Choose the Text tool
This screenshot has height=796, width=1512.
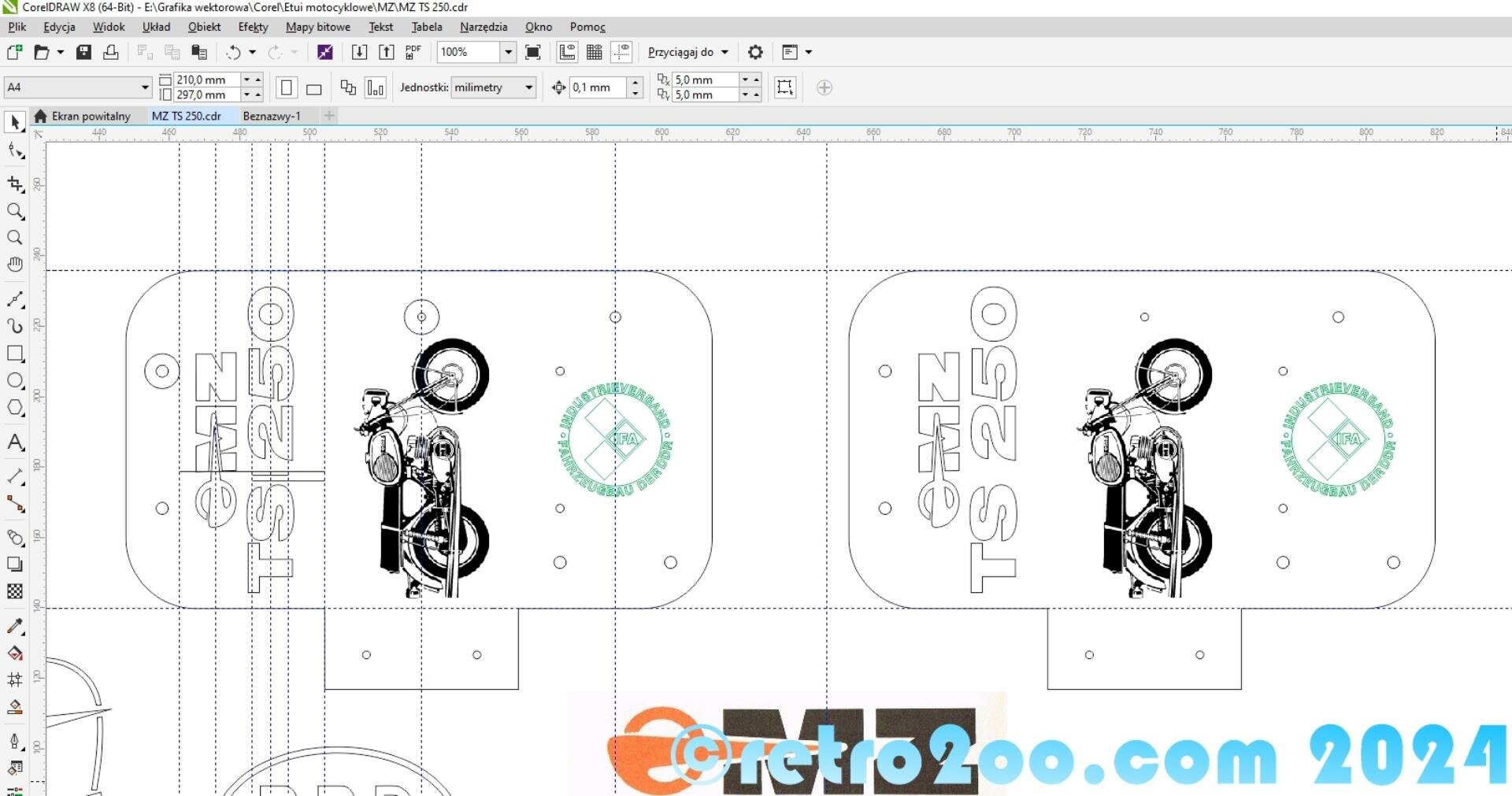(15, 442)
